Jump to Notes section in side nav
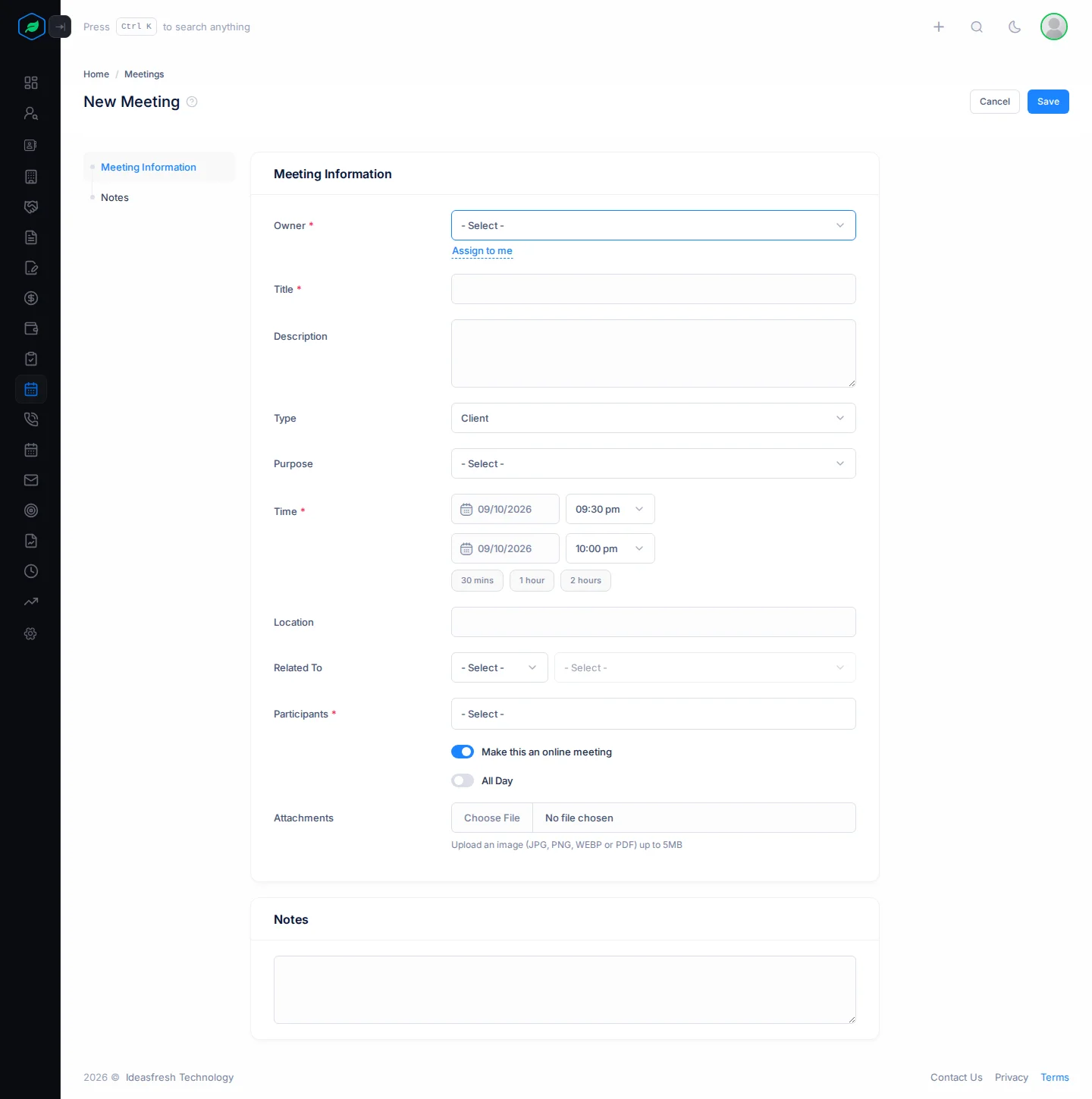1092x1099 pixels. [115, 197]
